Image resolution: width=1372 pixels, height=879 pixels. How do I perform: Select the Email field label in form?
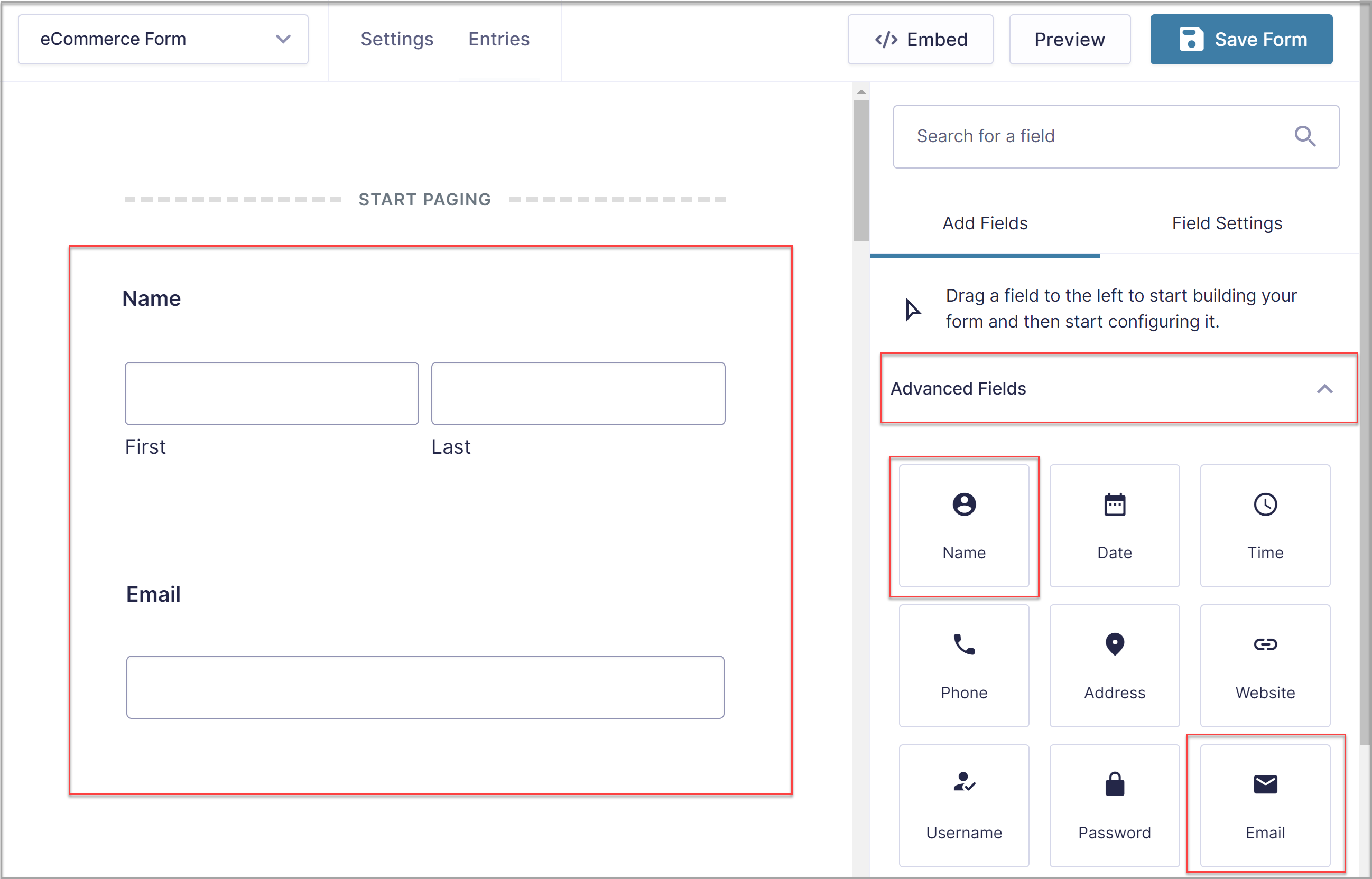click(x=153, y=594)
